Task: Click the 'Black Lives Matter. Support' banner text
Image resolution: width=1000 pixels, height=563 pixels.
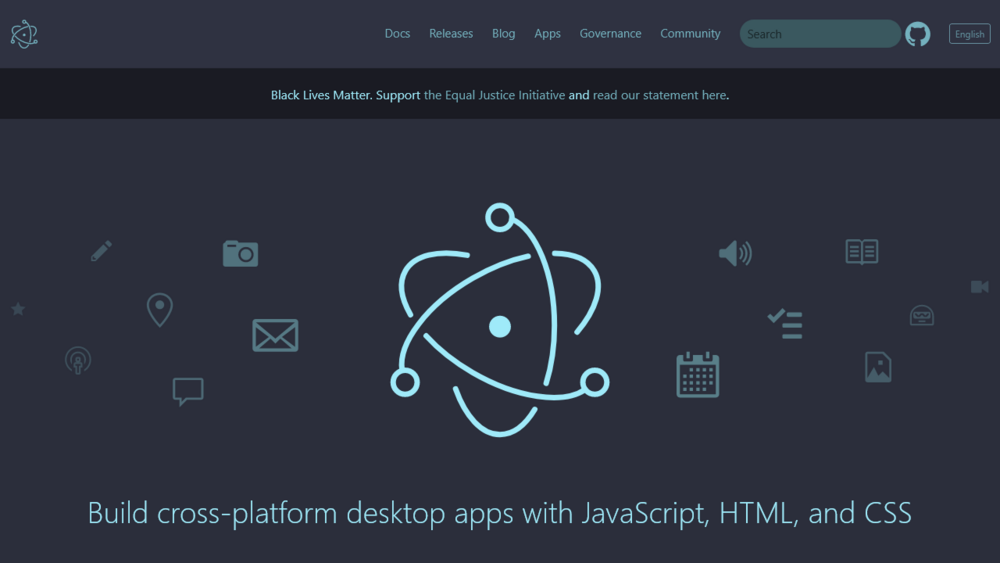Action: point(346,95)
